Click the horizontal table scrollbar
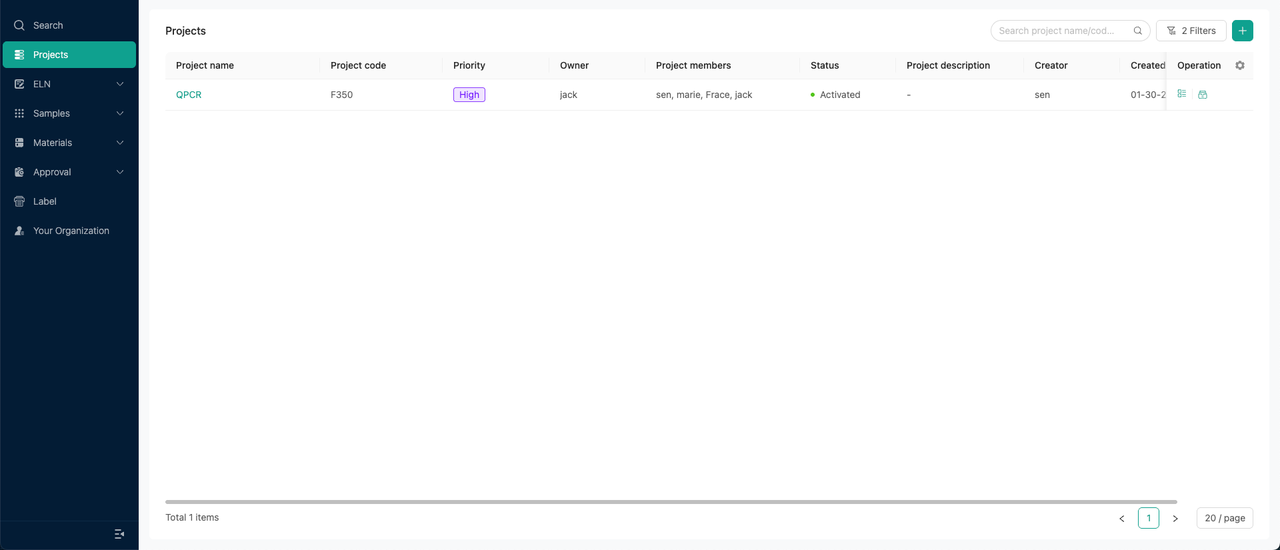The height and width of the screenshot is (550, 1280). (x=671, y=502)
